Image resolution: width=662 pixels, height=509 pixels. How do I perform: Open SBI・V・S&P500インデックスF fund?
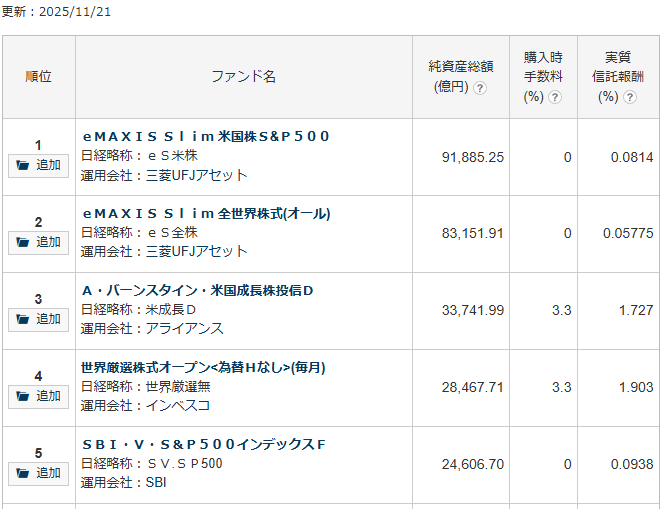[204, 444]
